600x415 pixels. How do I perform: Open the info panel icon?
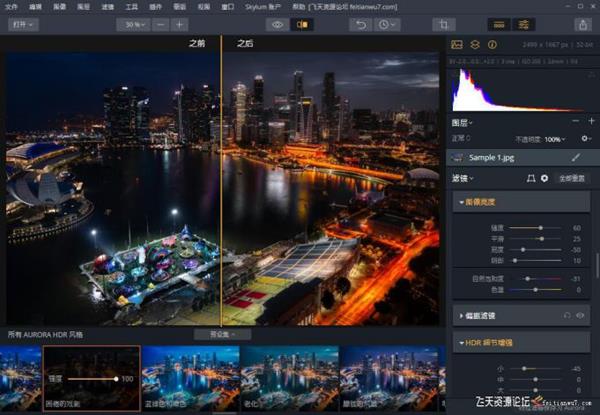click(492, 45)
